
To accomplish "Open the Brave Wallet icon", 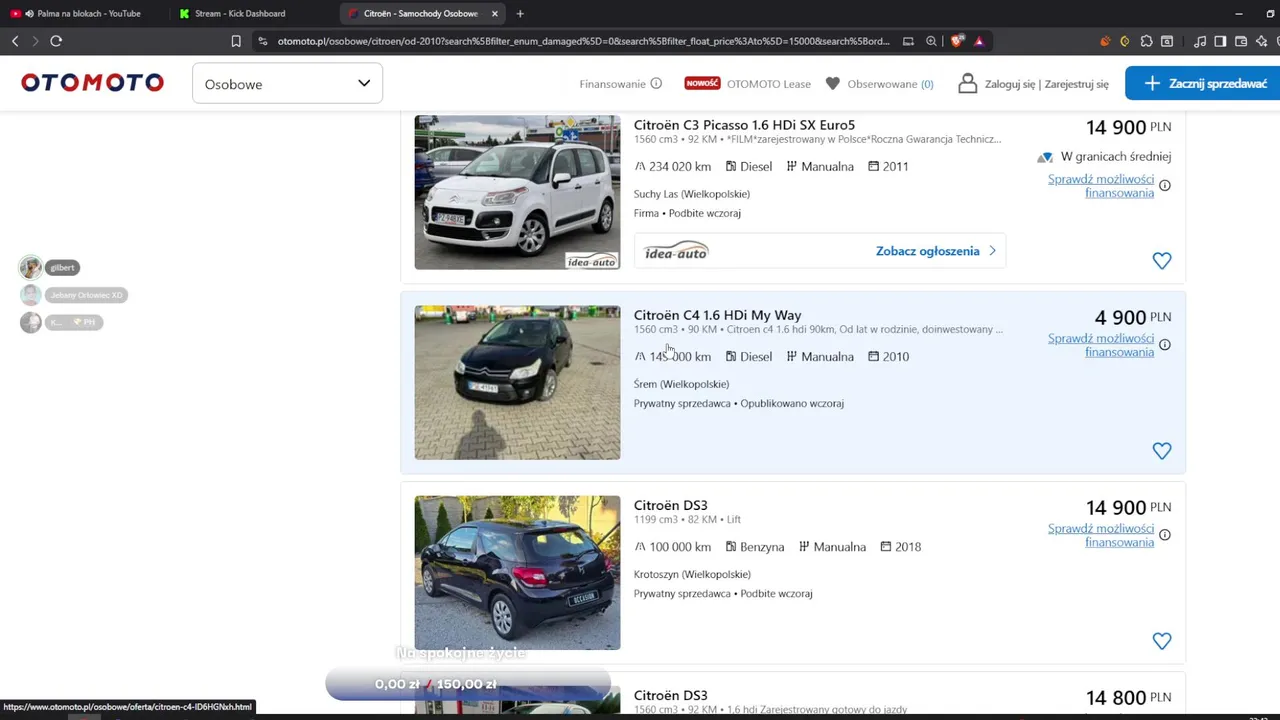I will pos(1241,41).
